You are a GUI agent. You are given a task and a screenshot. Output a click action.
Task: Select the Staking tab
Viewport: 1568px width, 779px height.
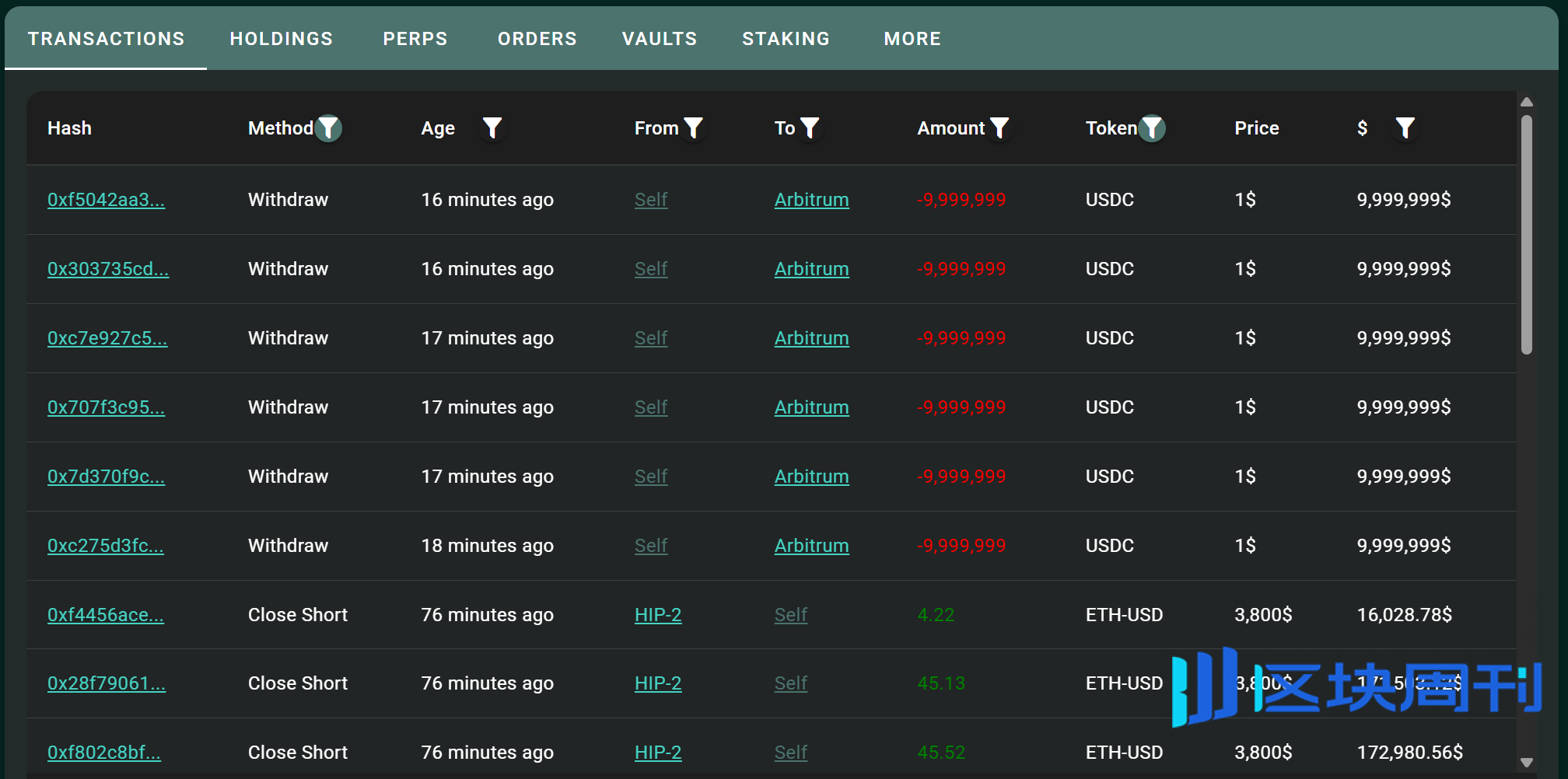(x=786, y=39)
